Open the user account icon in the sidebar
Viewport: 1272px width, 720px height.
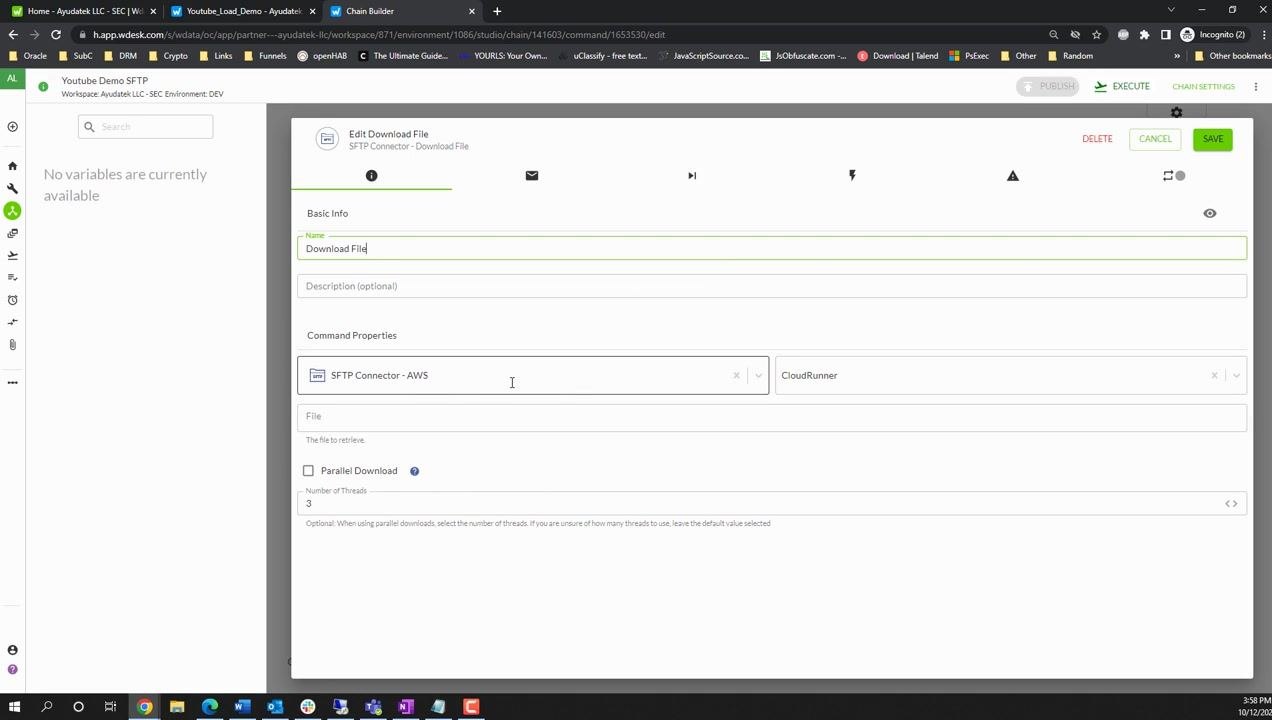[12, 651]
